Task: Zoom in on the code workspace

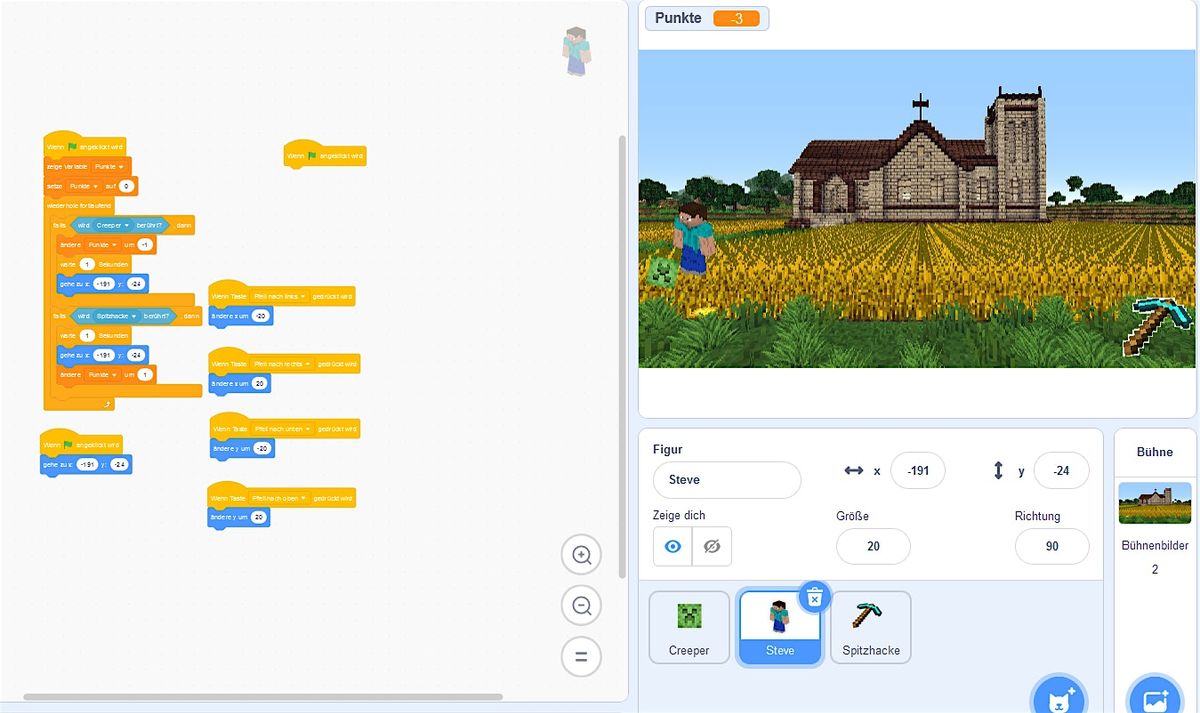Action: click(x=581, y=554)
